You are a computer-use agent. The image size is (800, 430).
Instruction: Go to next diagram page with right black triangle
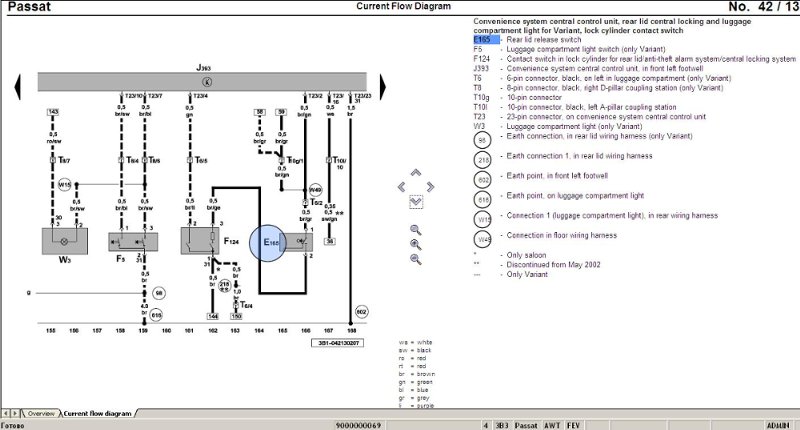[383, 86]
